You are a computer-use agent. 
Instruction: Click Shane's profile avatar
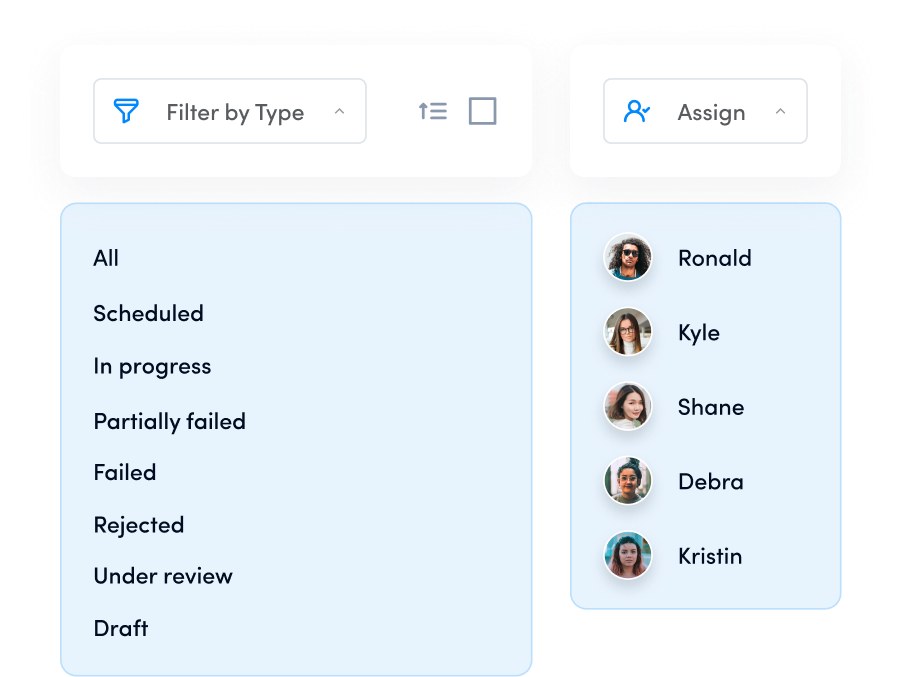[x=627, y=407]
